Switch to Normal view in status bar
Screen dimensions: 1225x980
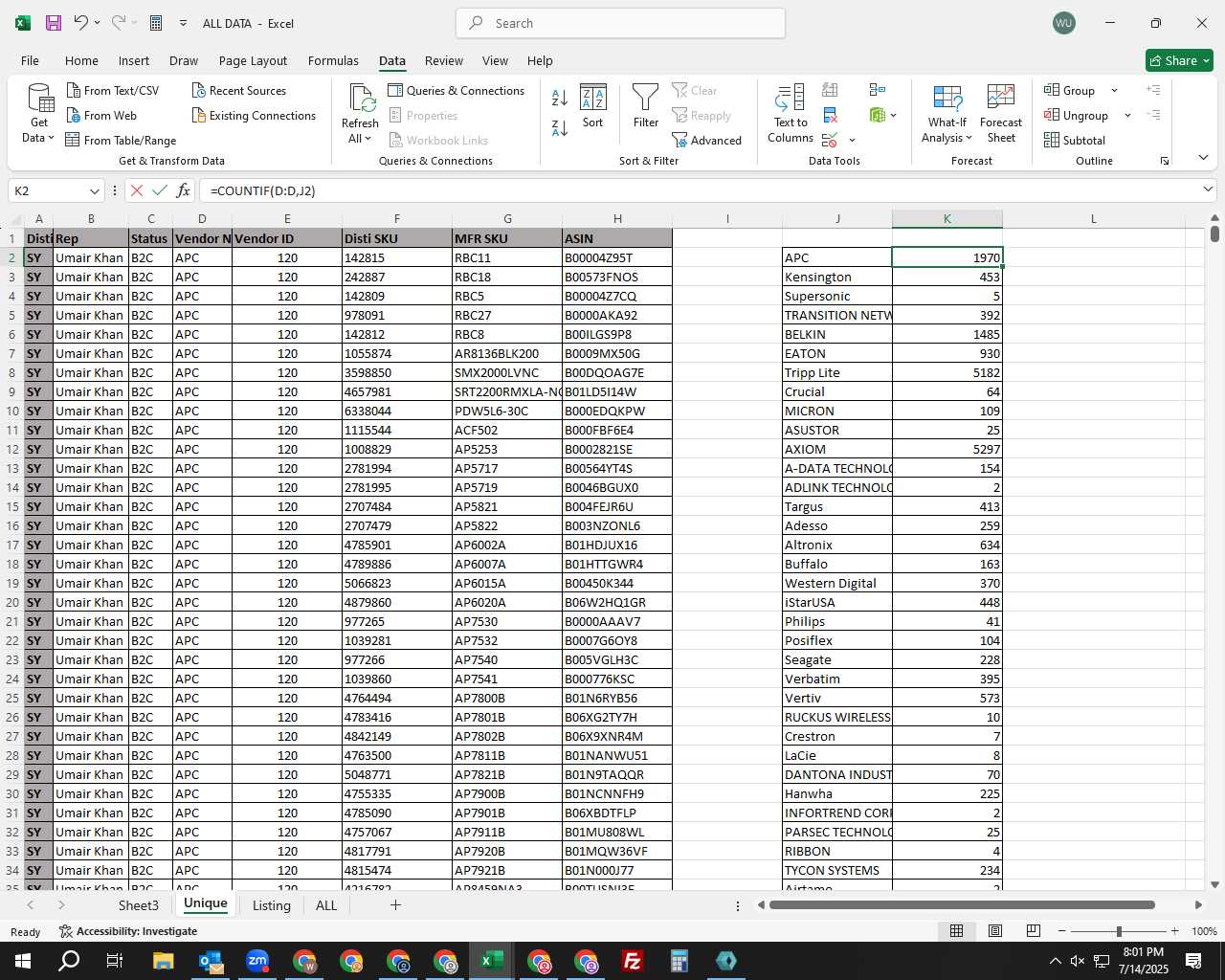pyautogui.click(x=956, y=931)
